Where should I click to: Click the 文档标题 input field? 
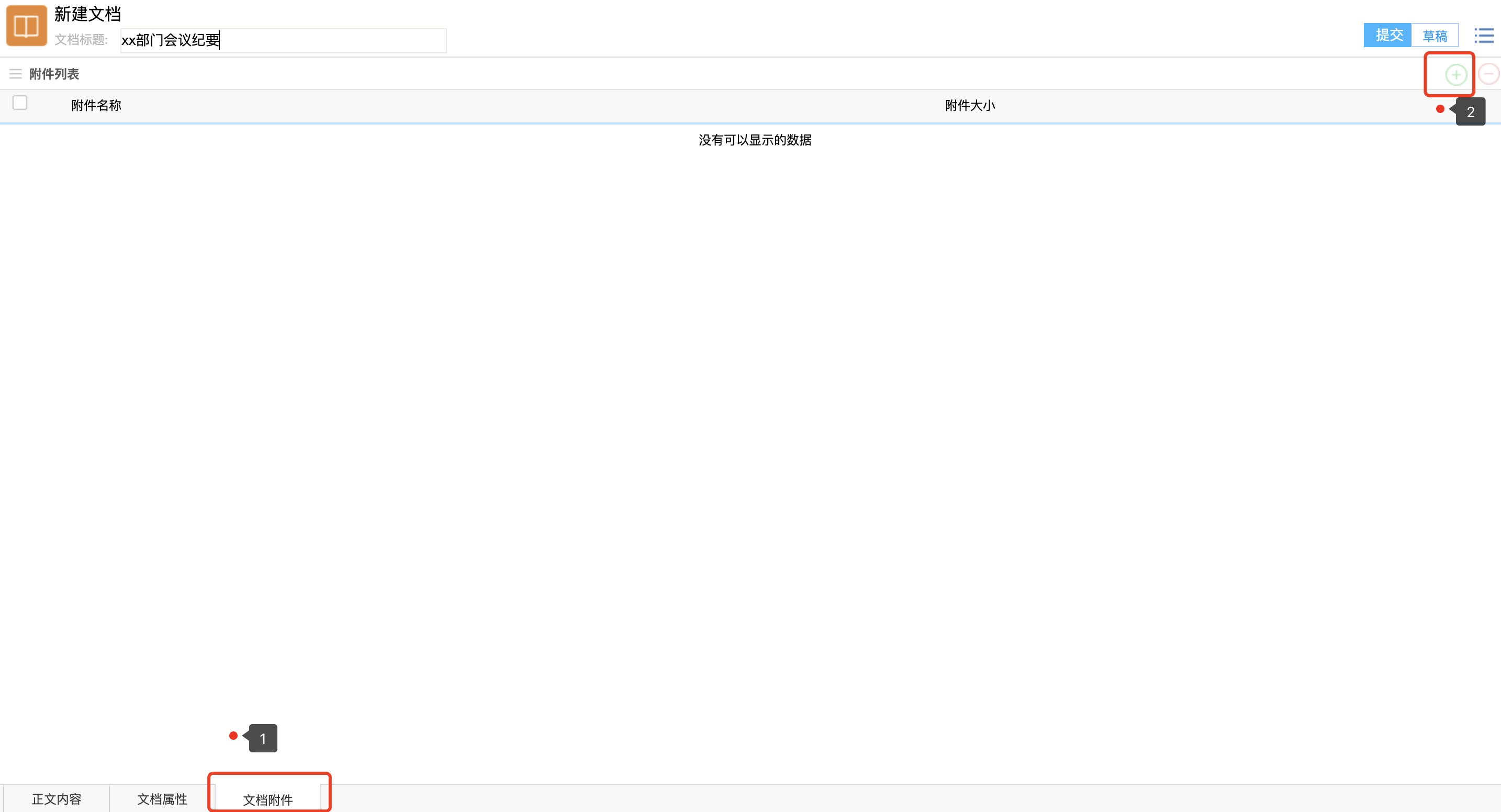tap(283, 40)
